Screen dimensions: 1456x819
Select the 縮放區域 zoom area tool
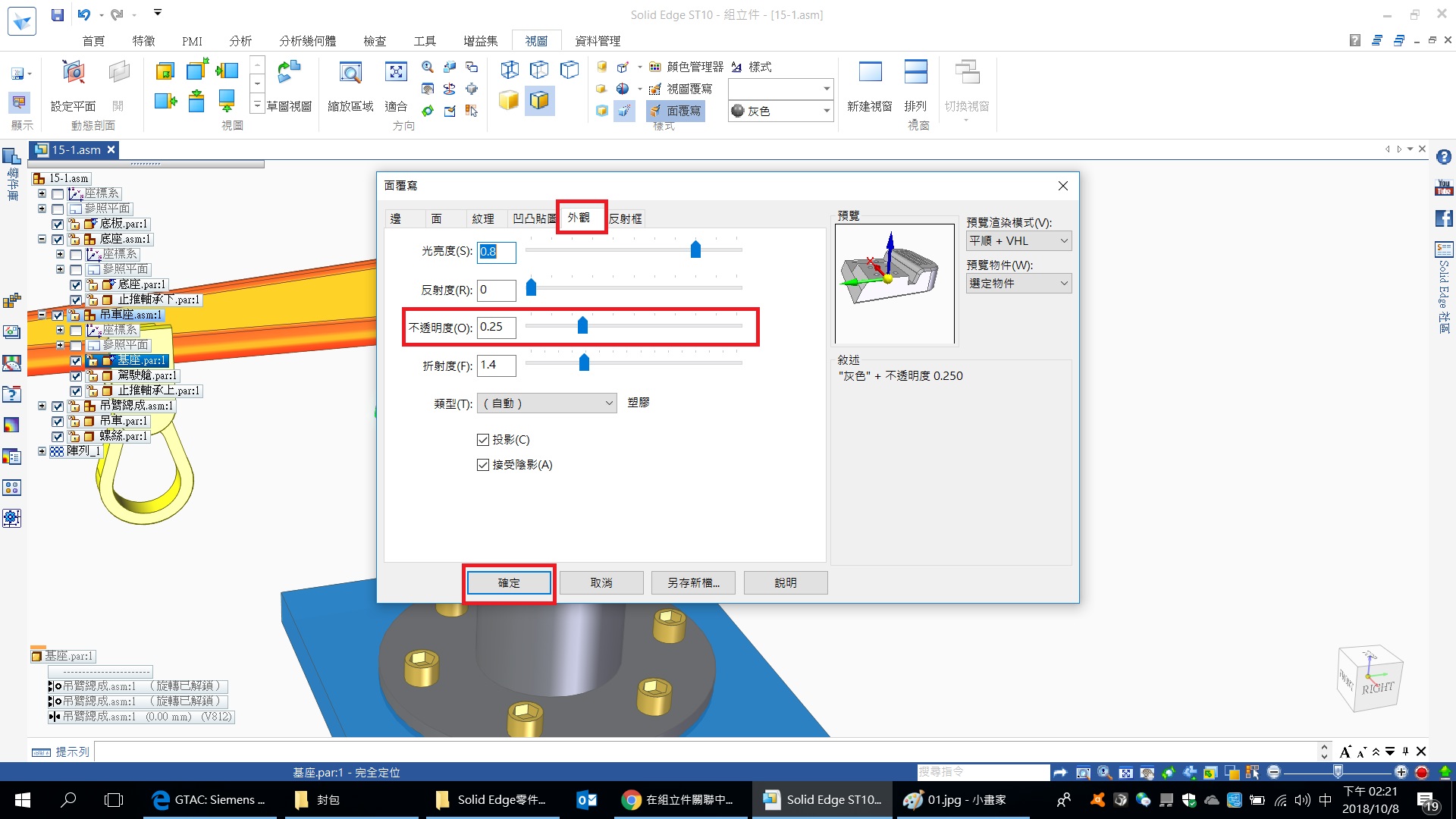tap(350, 85)
